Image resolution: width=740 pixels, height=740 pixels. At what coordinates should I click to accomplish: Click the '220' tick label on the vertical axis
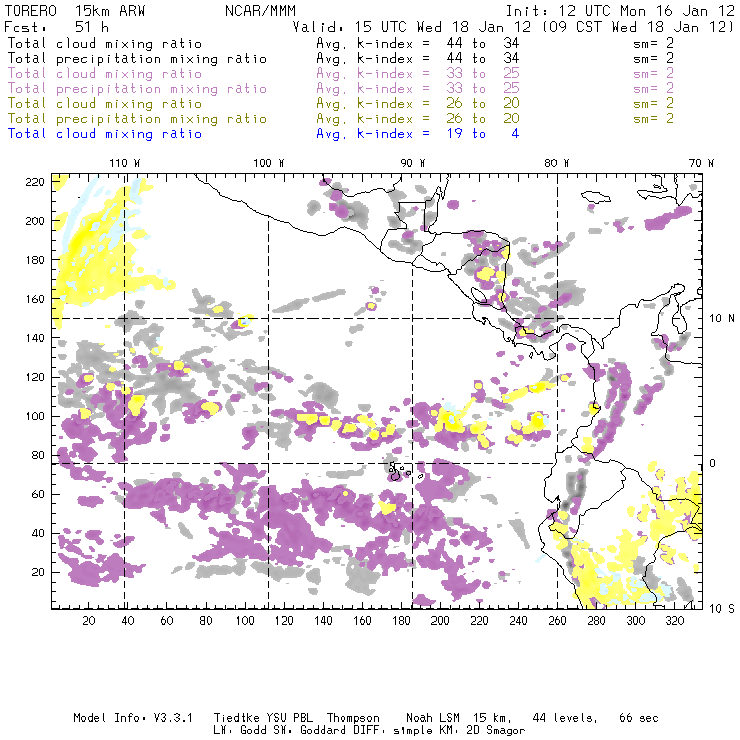pyautogui.click(x=35, y=182)
